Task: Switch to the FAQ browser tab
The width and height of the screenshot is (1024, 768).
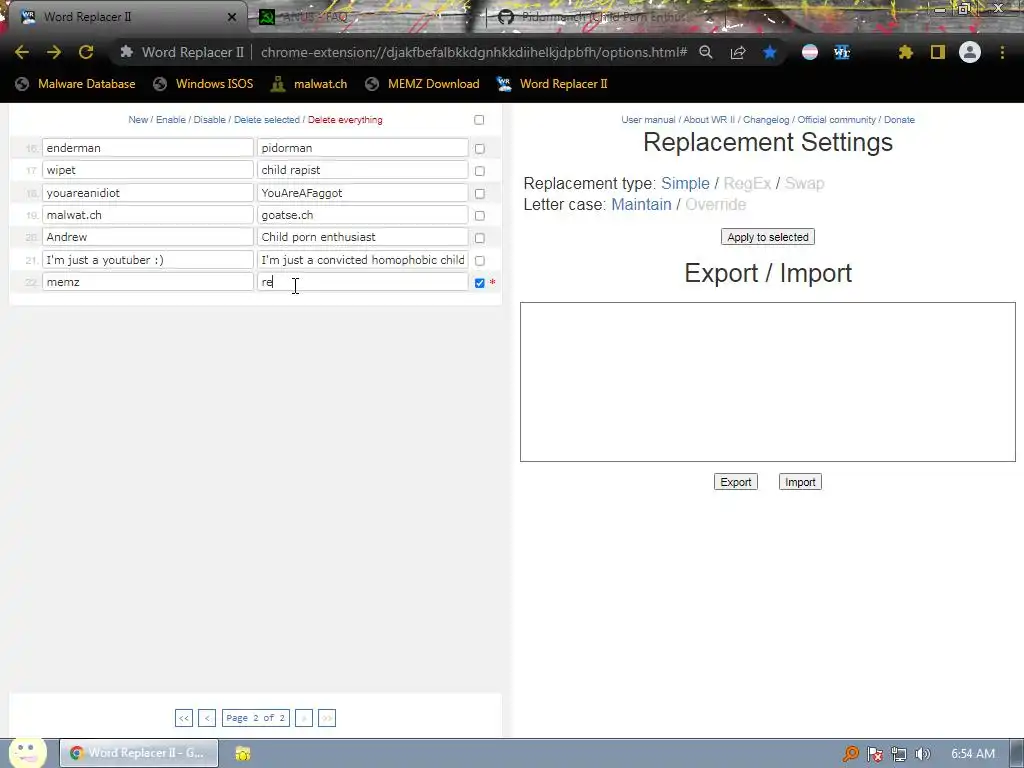Action: 366,17
